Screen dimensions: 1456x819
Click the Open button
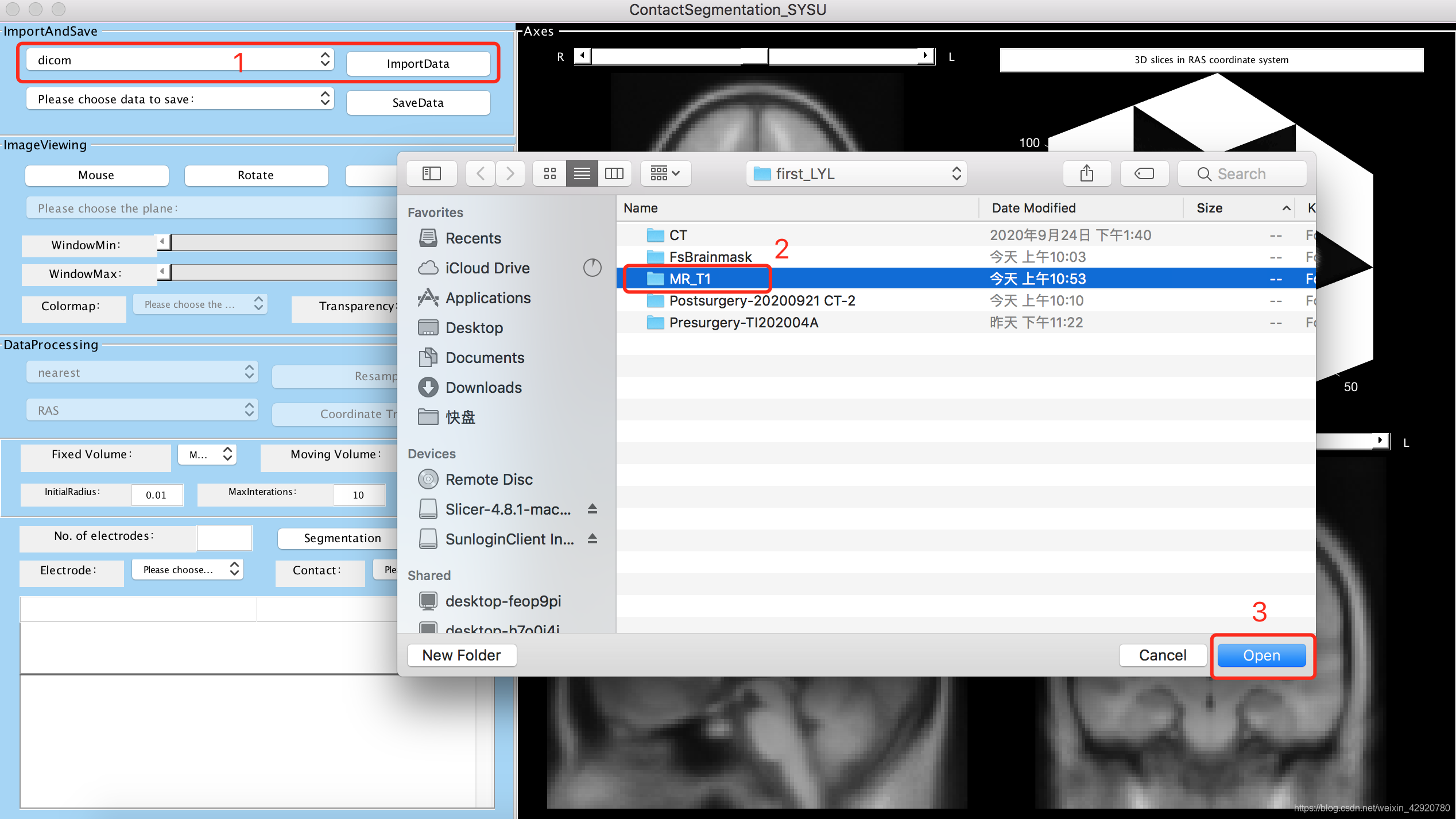[x=1261, y=655]
